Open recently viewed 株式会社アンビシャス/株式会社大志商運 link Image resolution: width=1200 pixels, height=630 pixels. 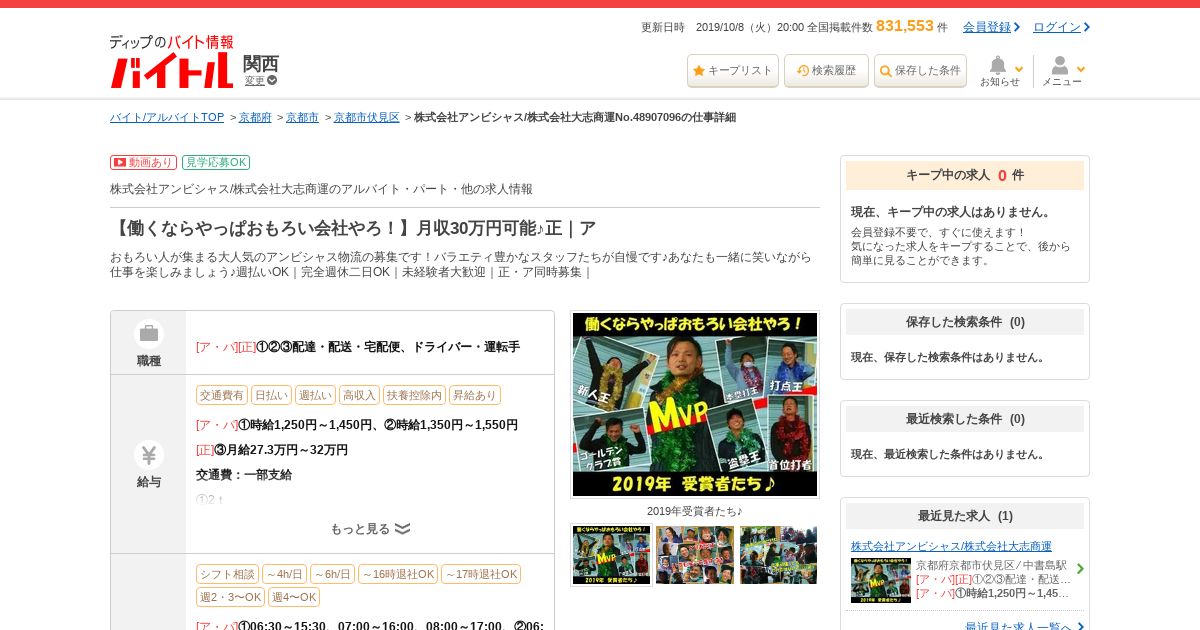point(951,546)
